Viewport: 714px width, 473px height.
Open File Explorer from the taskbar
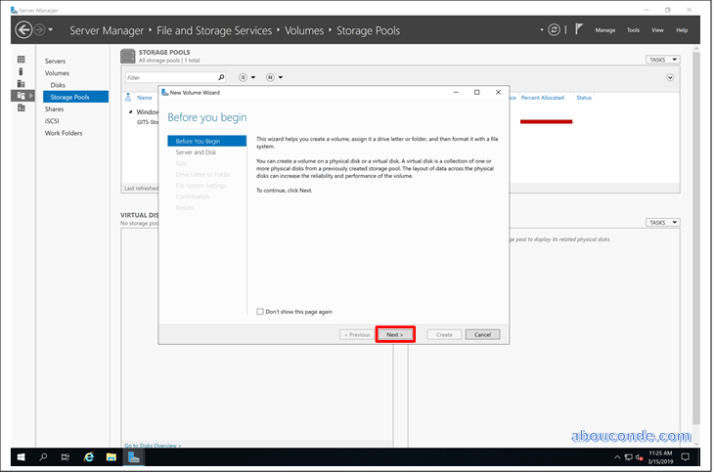click(111, 457)
